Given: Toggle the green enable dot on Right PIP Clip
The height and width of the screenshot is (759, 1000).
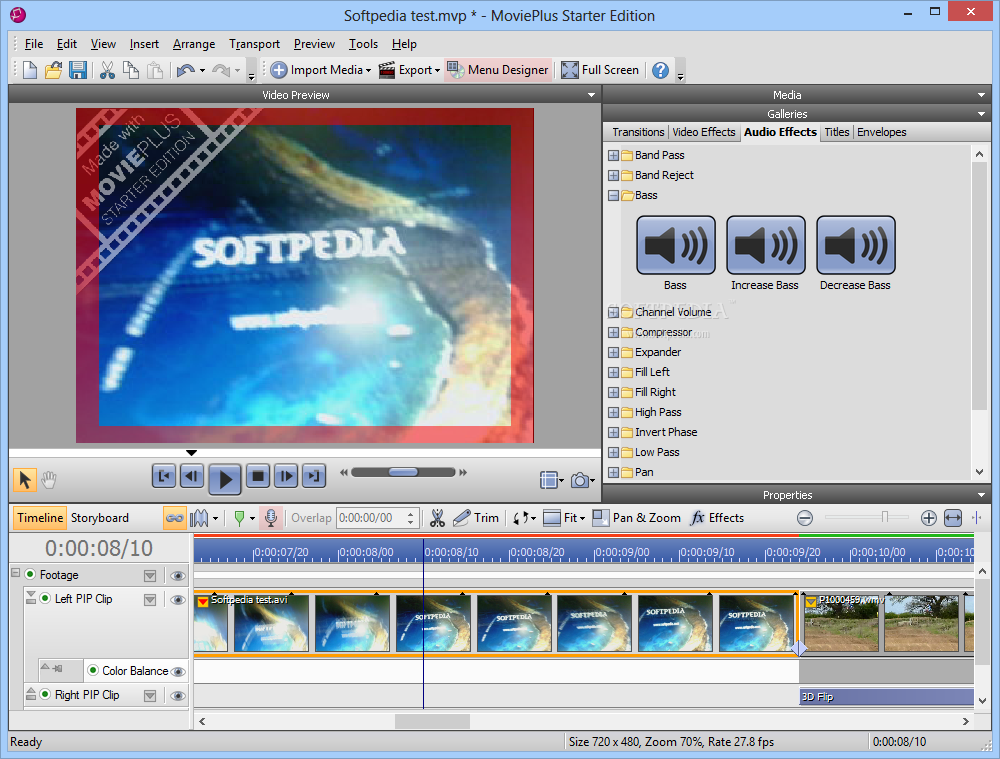Looking at the screenshot, I should (x=45, y=694).
